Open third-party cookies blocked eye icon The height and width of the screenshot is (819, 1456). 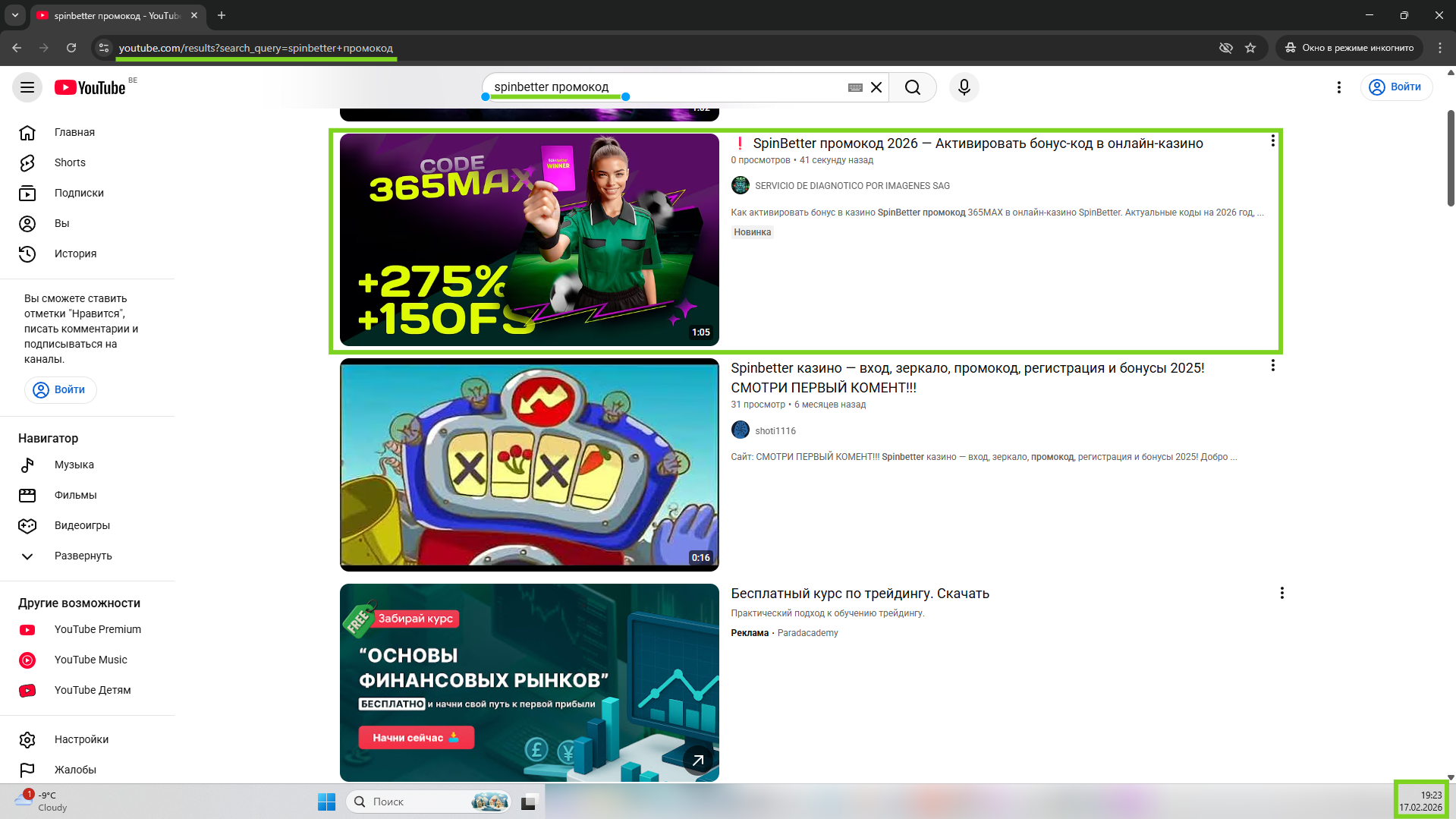click(1225, 48)
